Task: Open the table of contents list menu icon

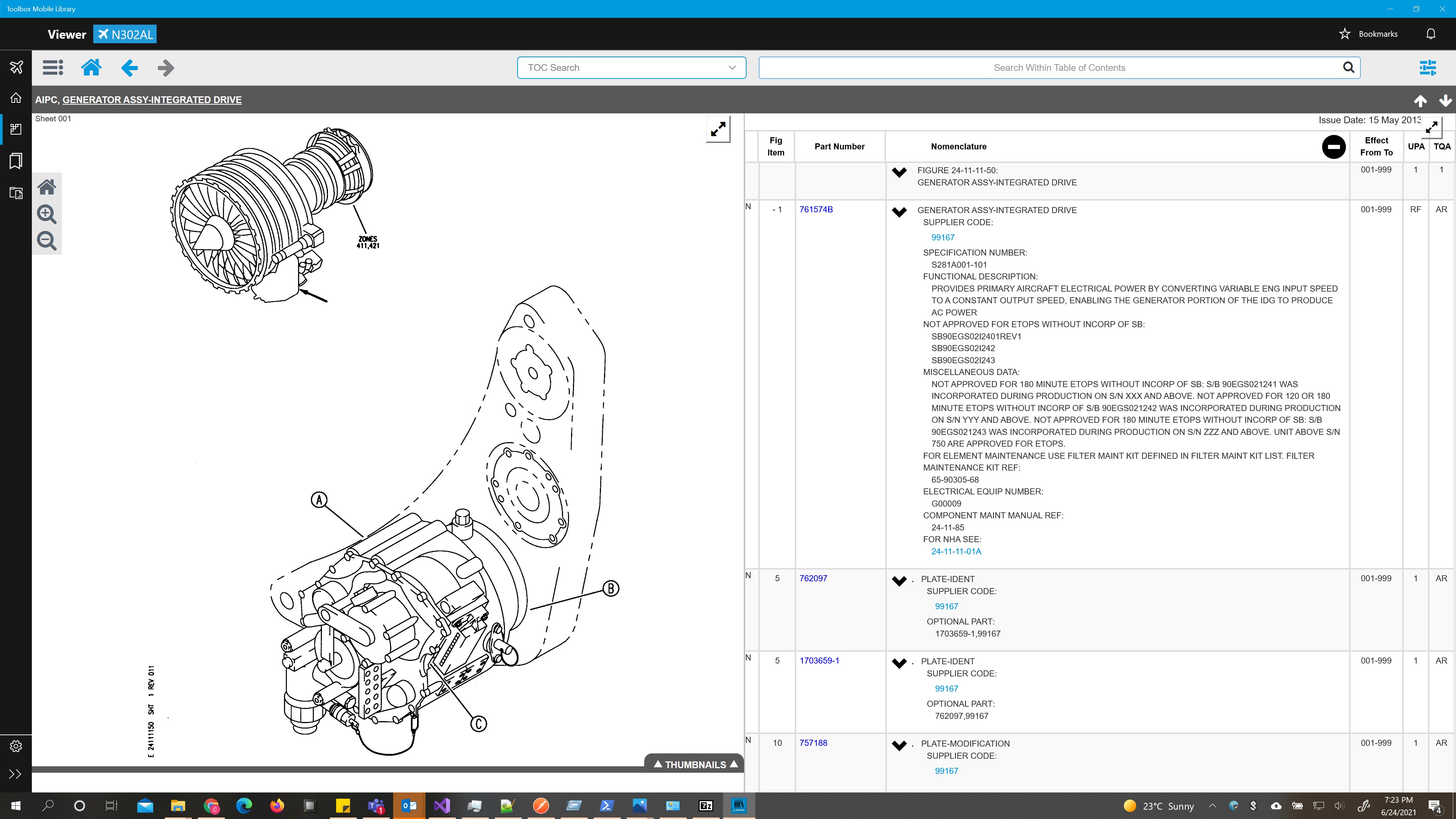Action: click(x=53, y=68)
